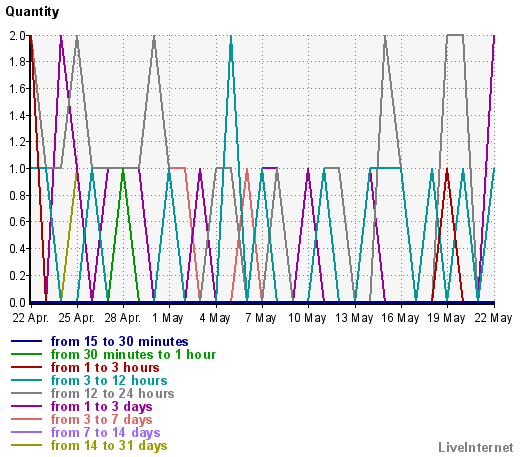The width and height of the screenshot is (520, 457).
Task: Click the '22 May' date label
Action: pos(493,318)
